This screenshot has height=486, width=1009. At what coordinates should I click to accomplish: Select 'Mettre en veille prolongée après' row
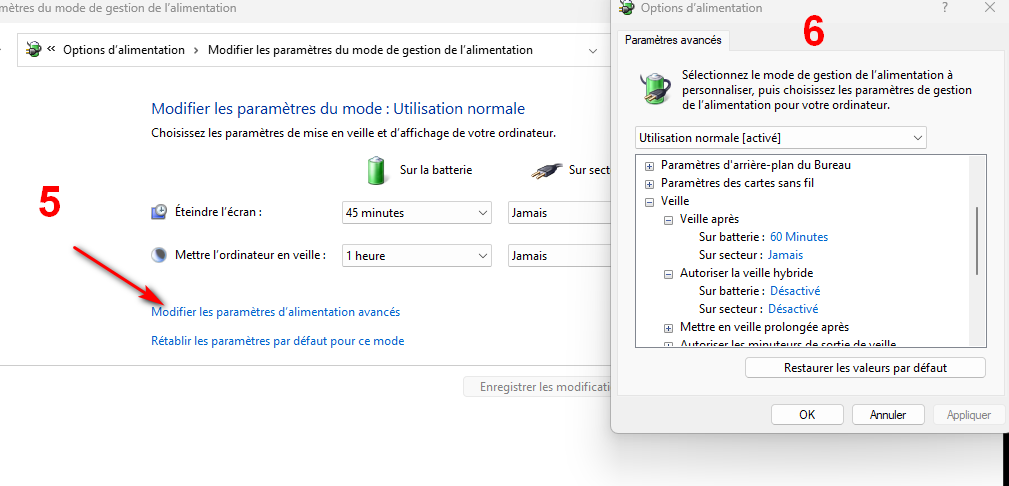[764, 327]
